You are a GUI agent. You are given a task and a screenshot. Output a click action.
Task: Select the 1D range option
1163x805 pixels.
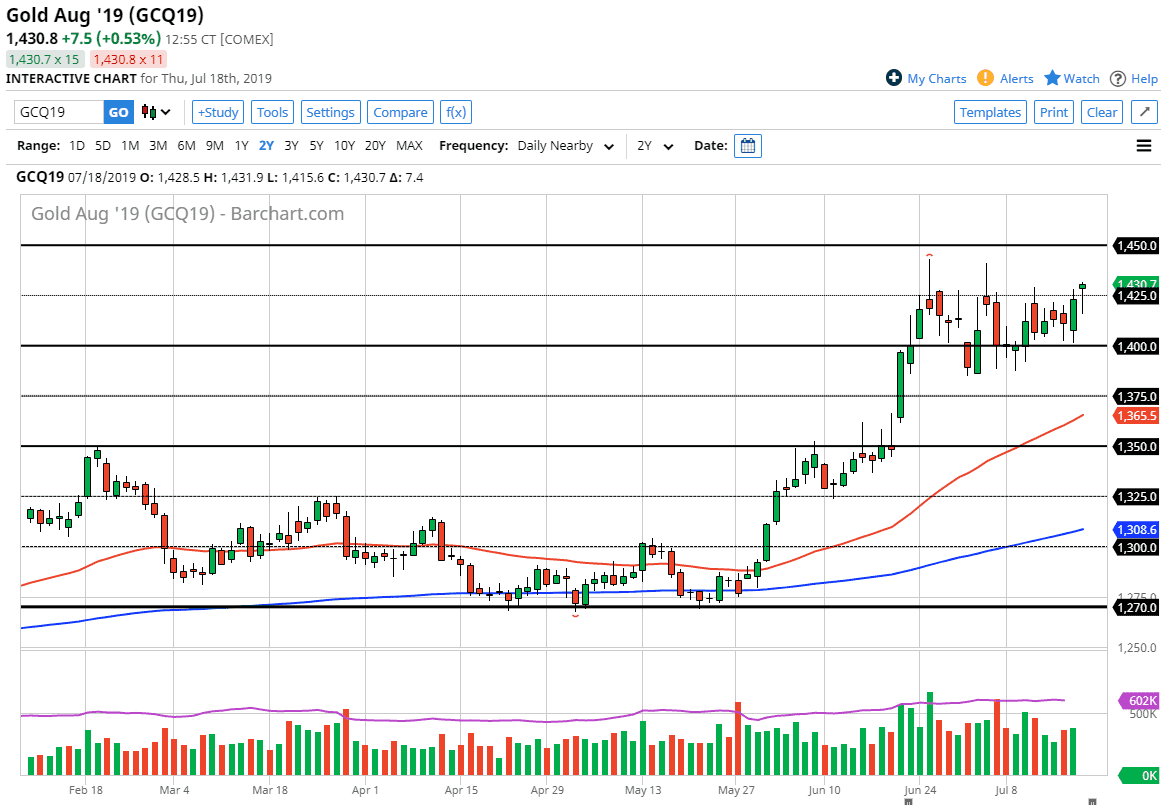[x=77, y=146]
